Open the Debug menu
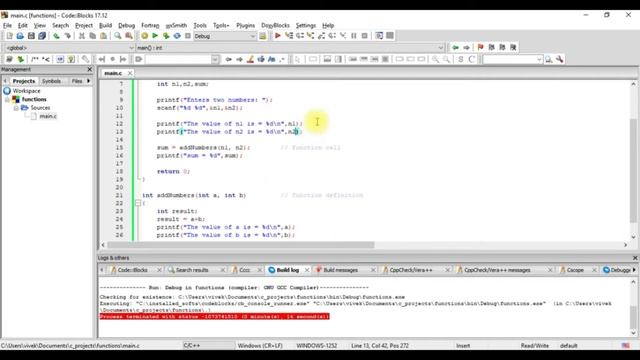Screen dimensions: 640x360 coord(127,25)
